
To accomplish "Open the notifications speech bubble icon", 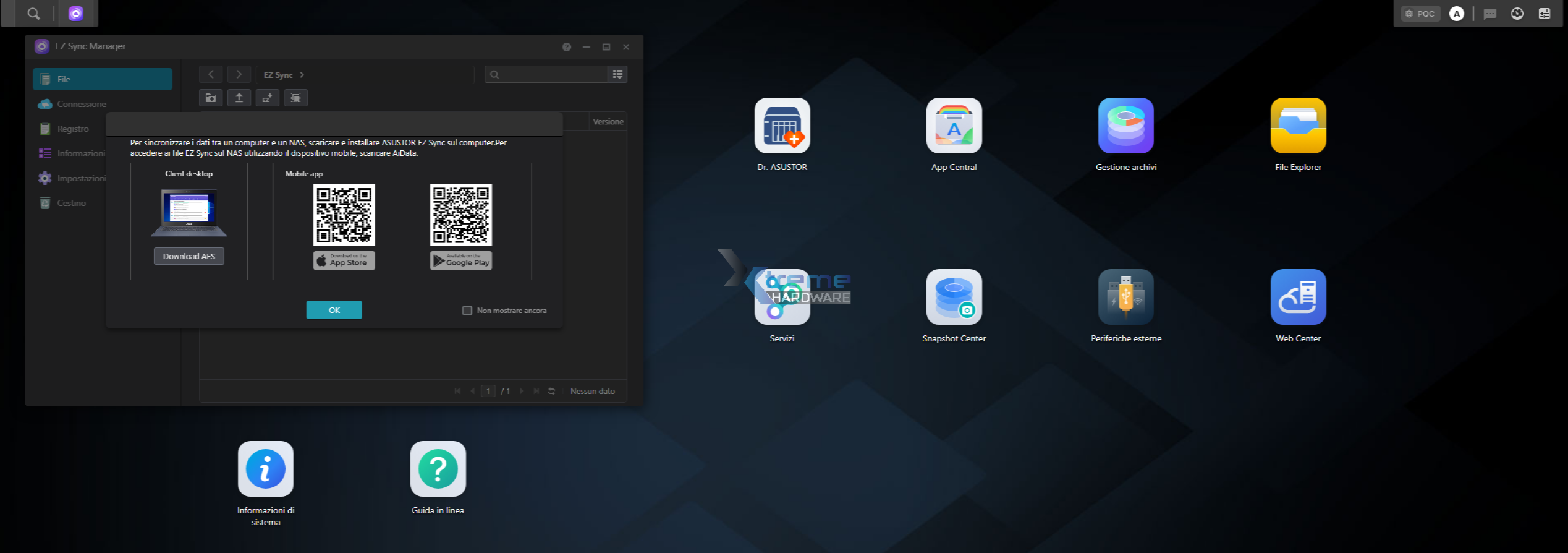I will (x=1490, y=14).
